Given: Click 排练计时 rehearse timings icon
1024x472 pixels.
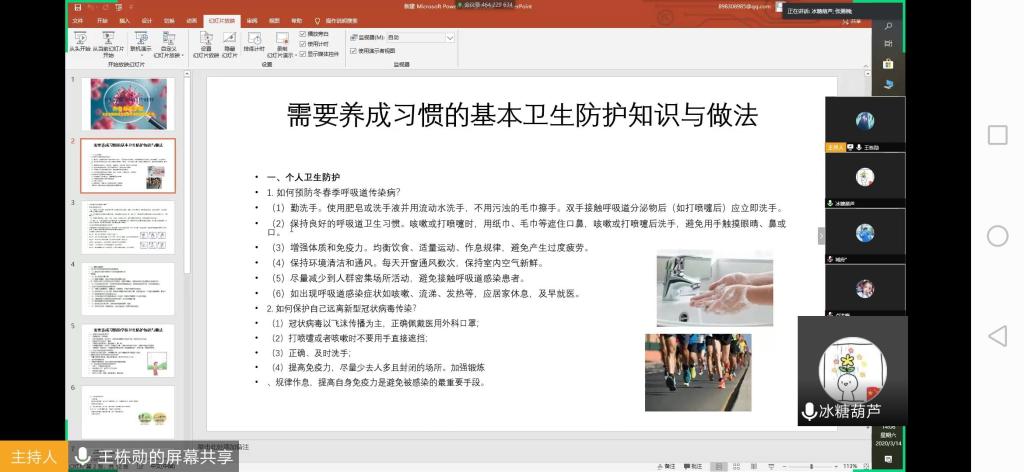Looking at the screenshot, I should tap(257, 42).
